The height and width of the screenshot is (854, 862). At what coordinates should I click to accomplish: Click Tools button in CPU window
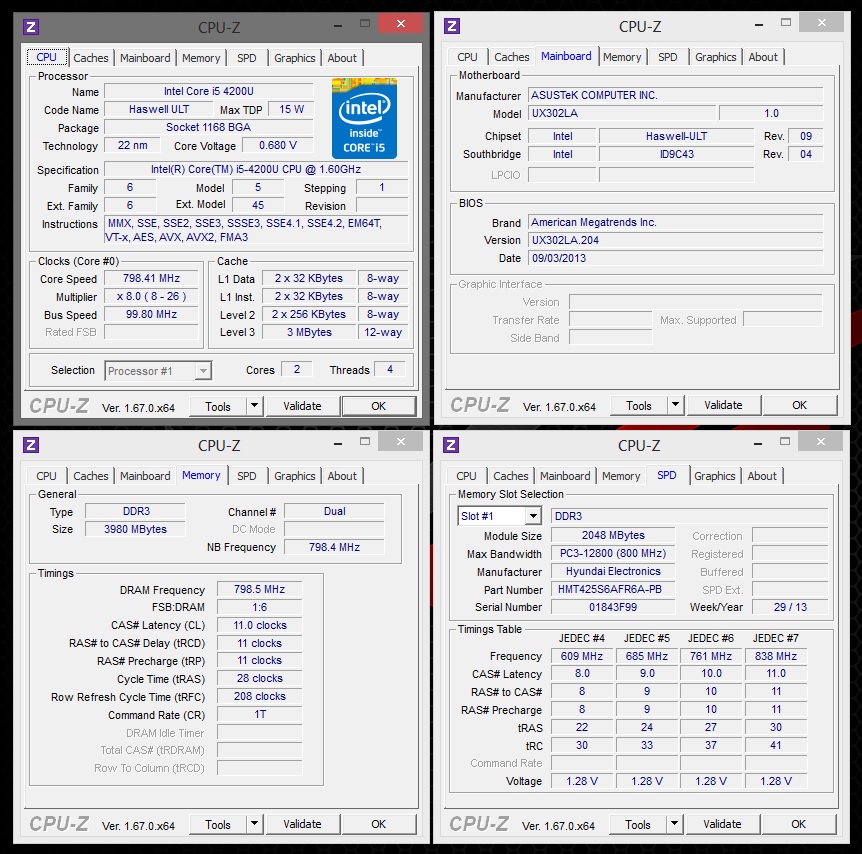(218, 406)
